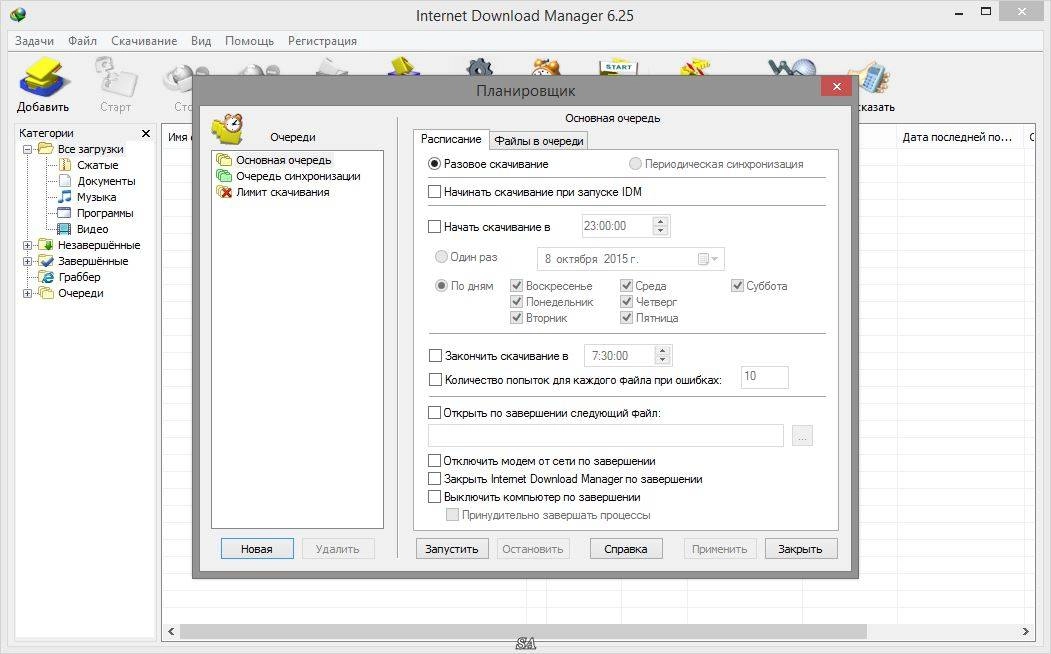The image size is (1051, 654).
Task: Open the Файл menu
Action: click(82, 41)
